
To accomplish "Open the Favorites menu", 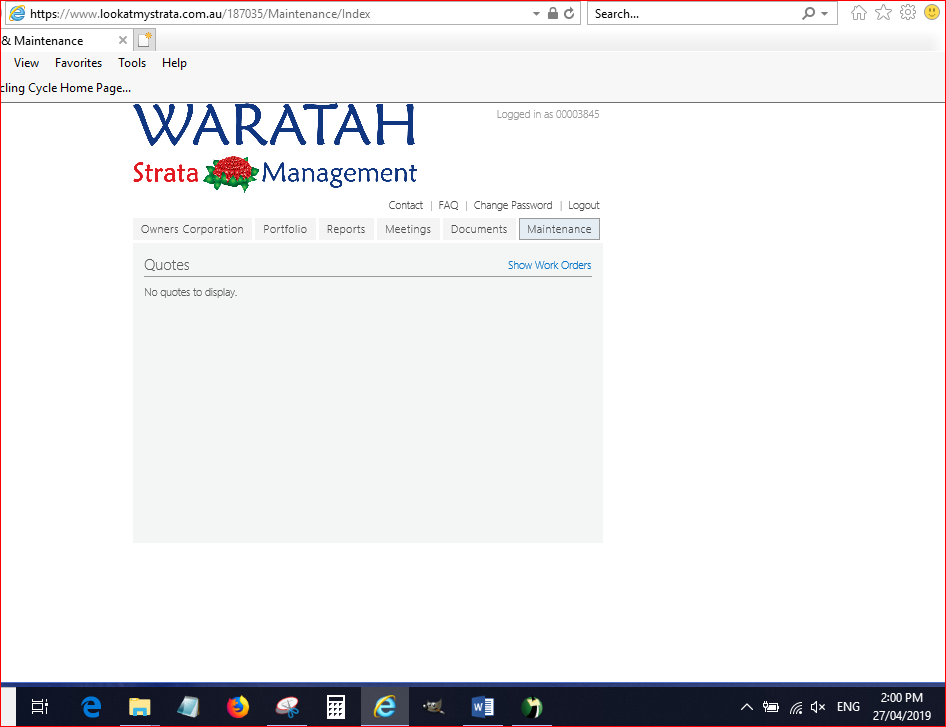I will [x=78, y=63].
